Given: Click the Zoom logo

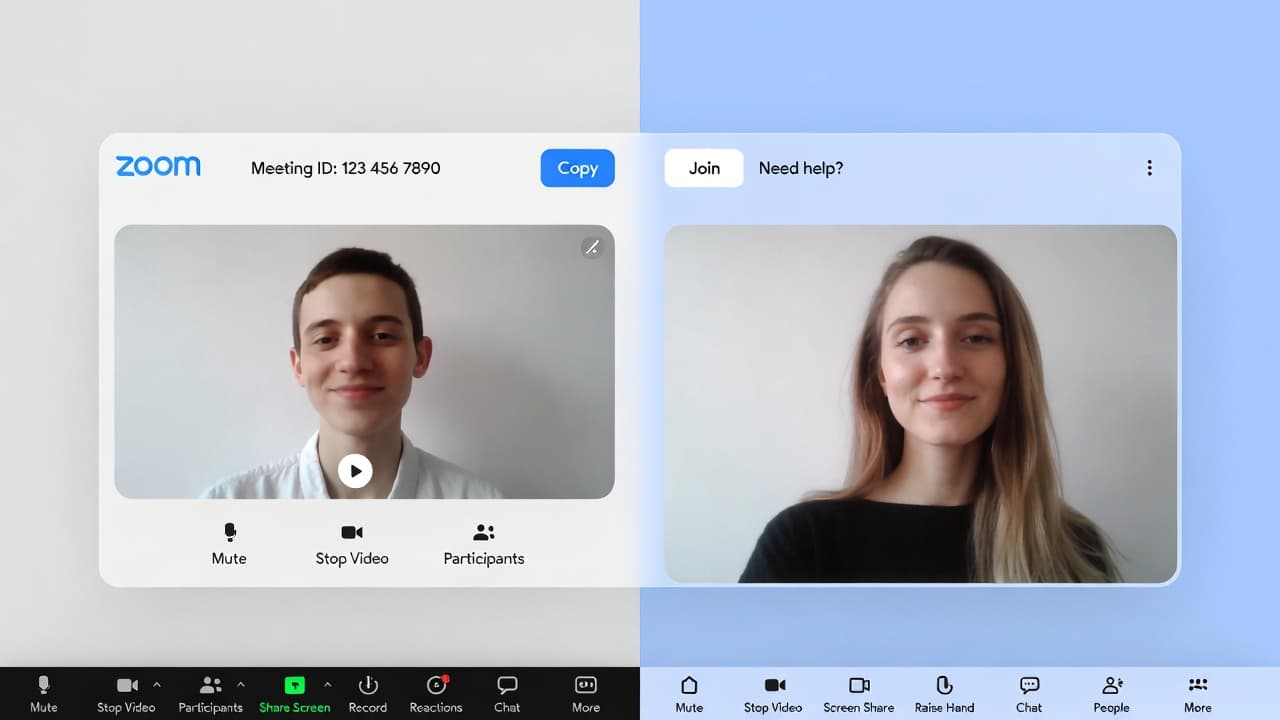Looking at the screenshot, I should coord(157,167).
